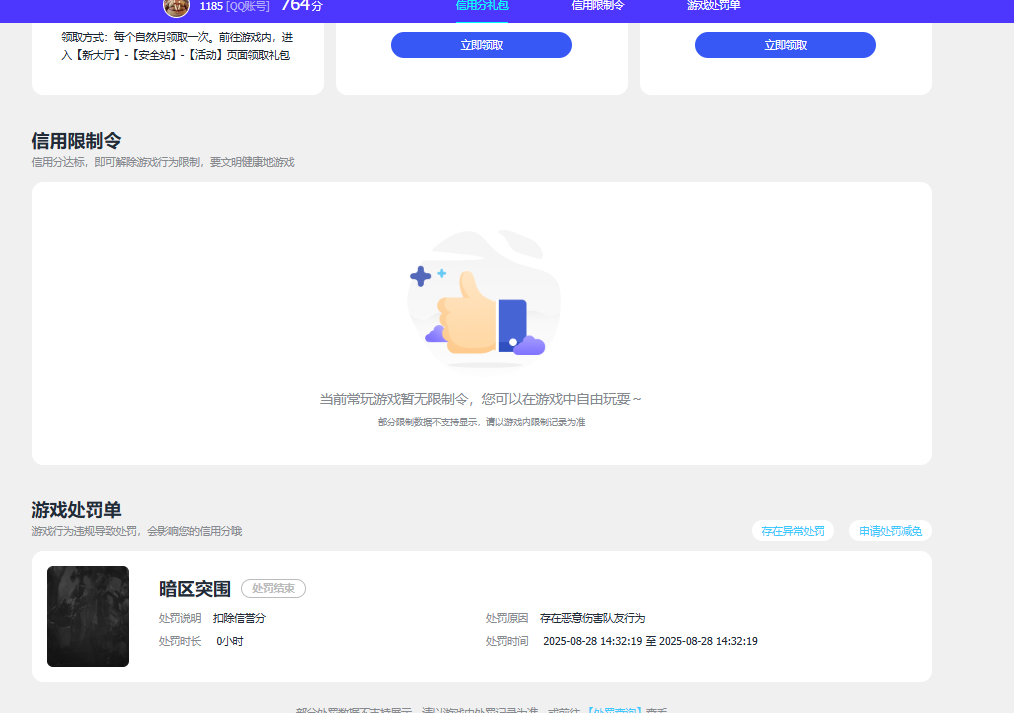1014x713 pixels.
Task: Click the credit score 764分 display
Action: point(299,8)
